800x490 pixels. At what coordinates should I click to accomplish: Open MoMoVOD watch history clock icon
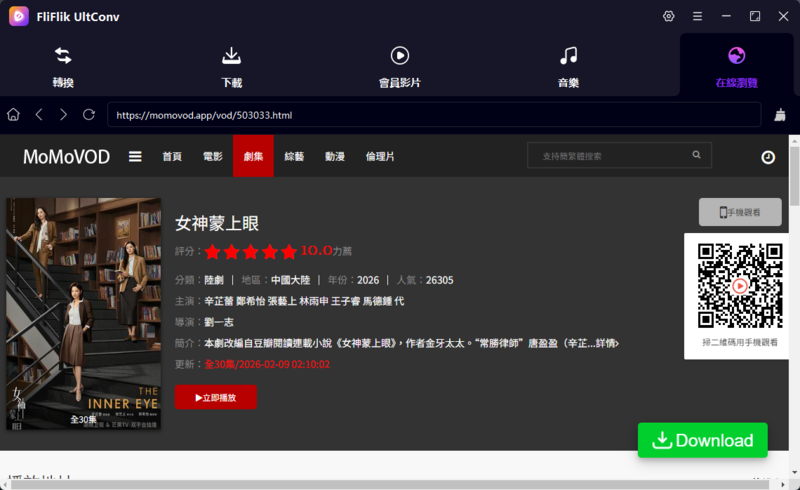767,157
